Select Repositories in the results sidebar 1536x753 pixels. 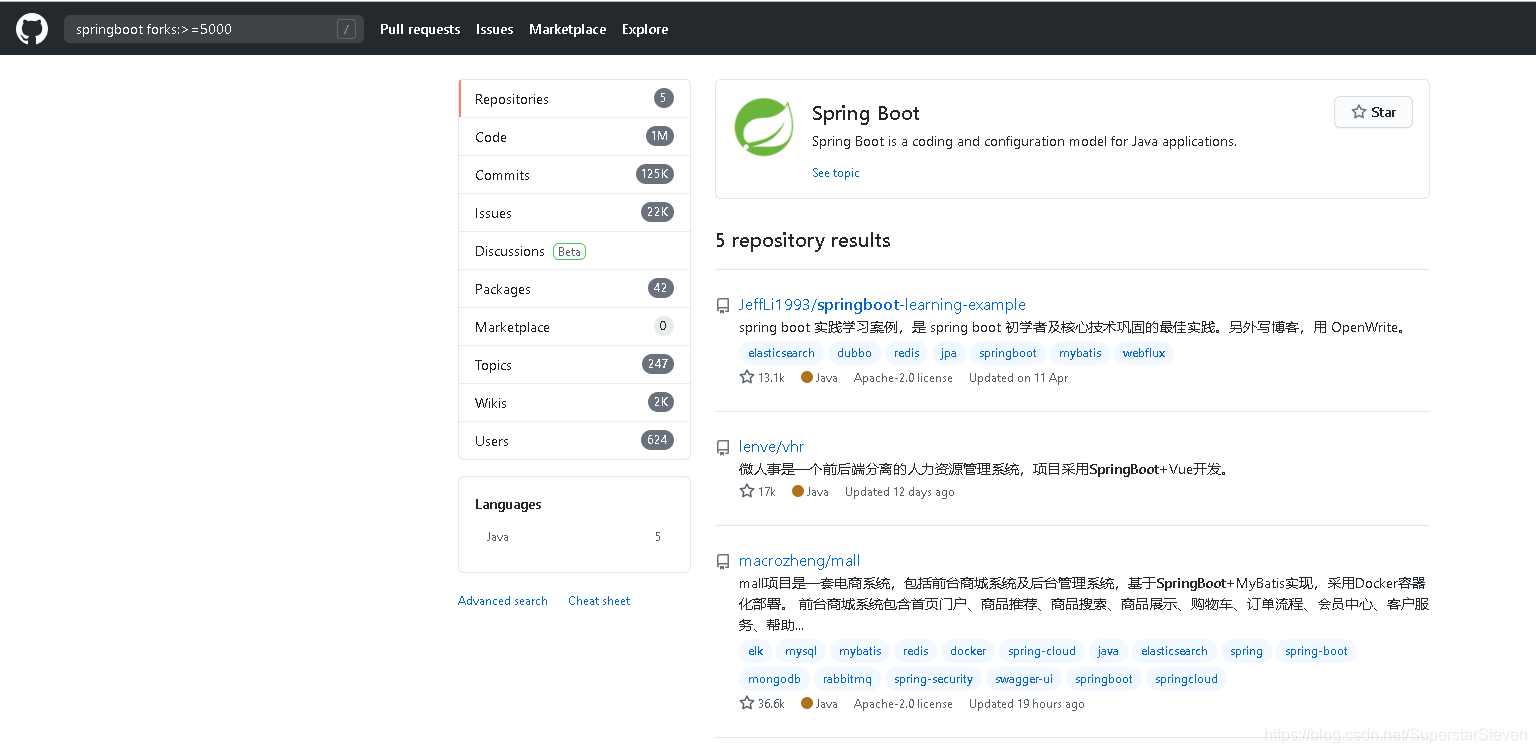pos(574,99)
